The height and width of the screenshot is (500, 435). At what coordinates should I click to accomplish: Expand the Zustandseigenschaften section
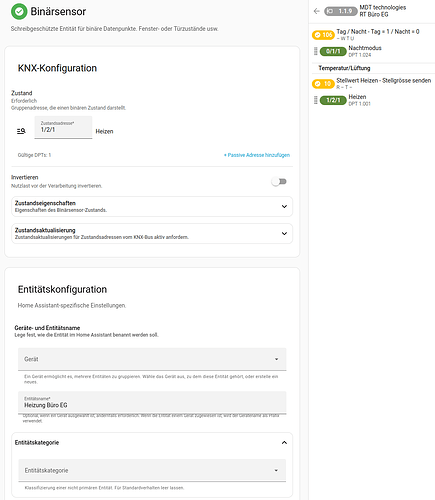pos(152,206)
